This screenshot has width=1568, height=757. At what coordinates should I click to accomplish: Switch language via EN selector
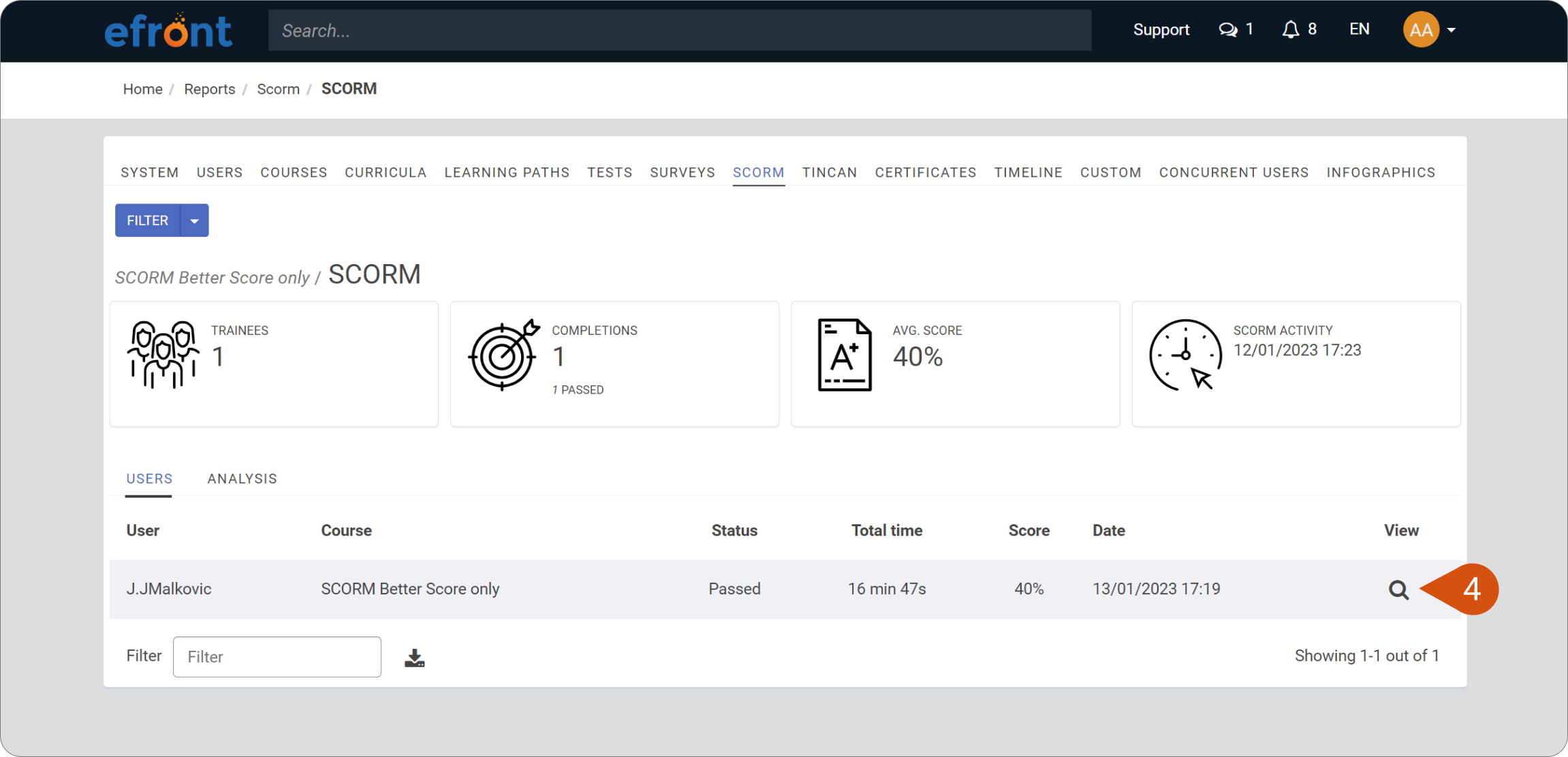tap(1360, 29)
